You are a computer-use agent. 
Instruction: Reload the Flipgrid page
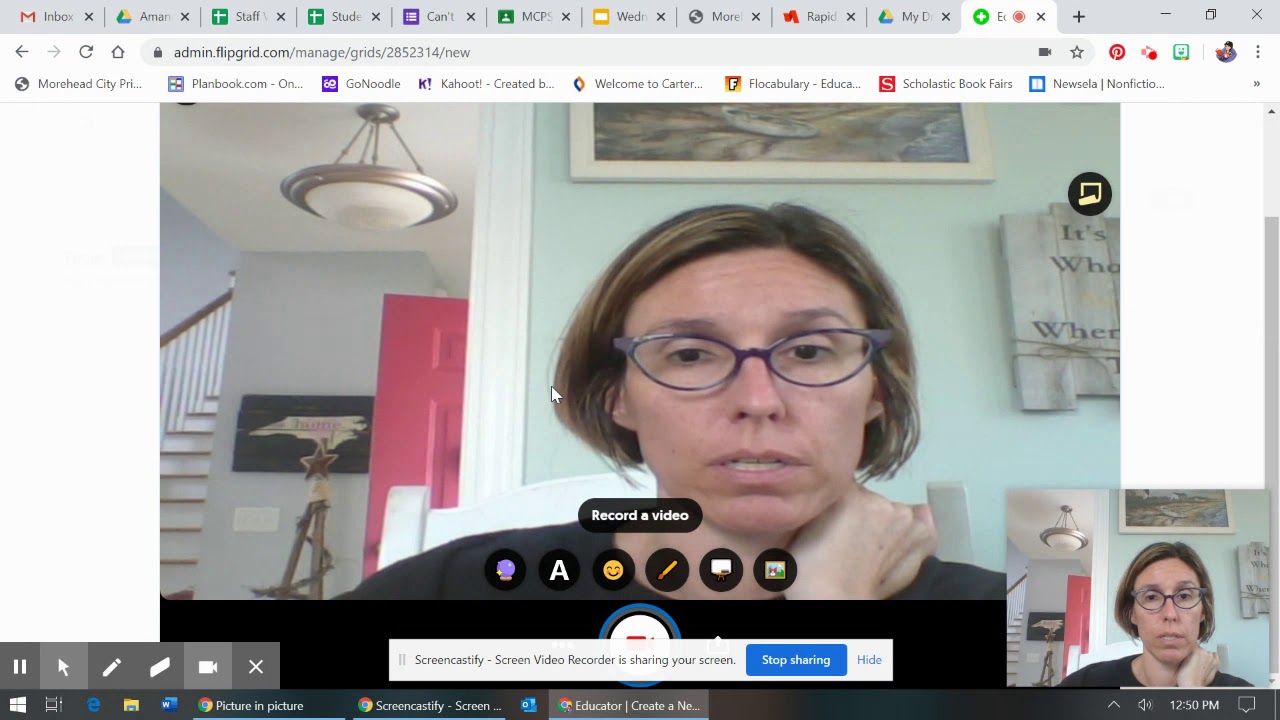86,52
